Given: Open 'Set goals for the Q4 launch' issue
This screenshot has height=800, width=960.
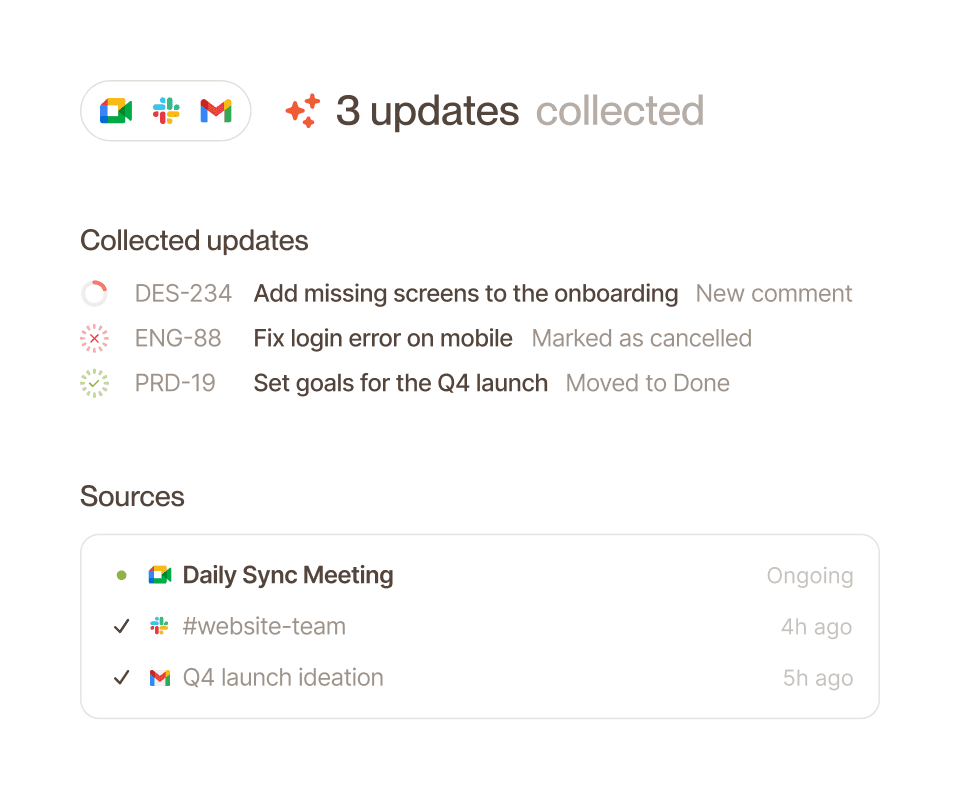Looking at the screenshot, I should pyautogui.click(x=401, y=383).
